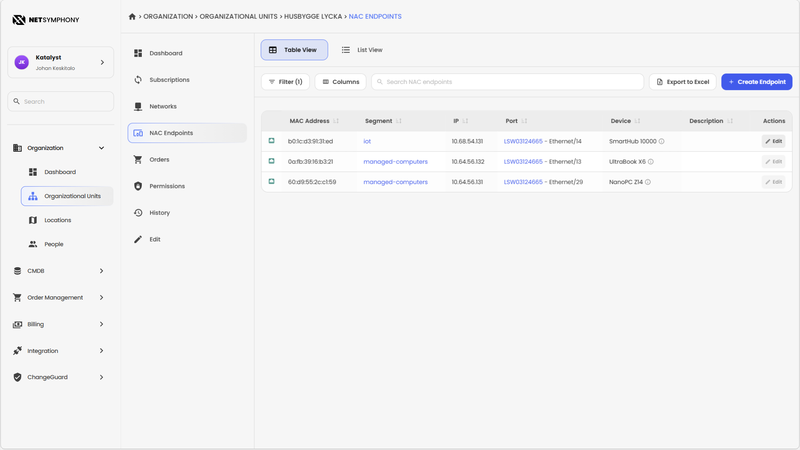
Task: Click the Integration plug icon
Action: [17, 351]
